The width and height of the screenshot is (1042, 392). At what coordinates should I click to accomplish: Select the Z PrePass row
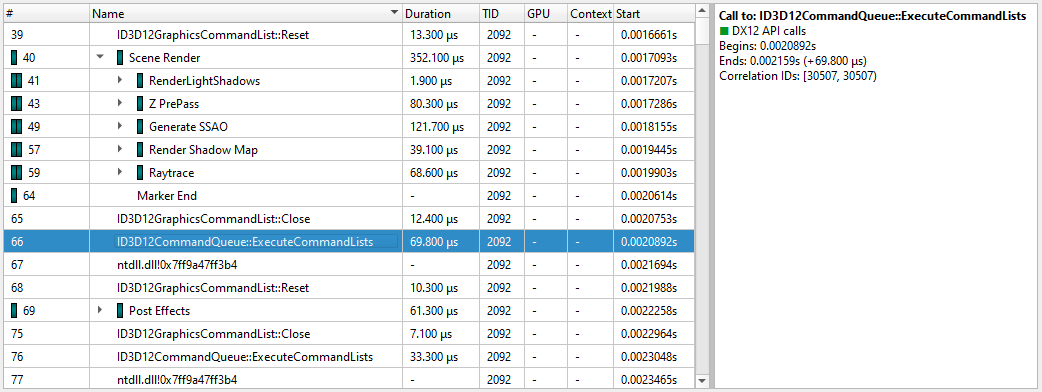coord(349,104)
